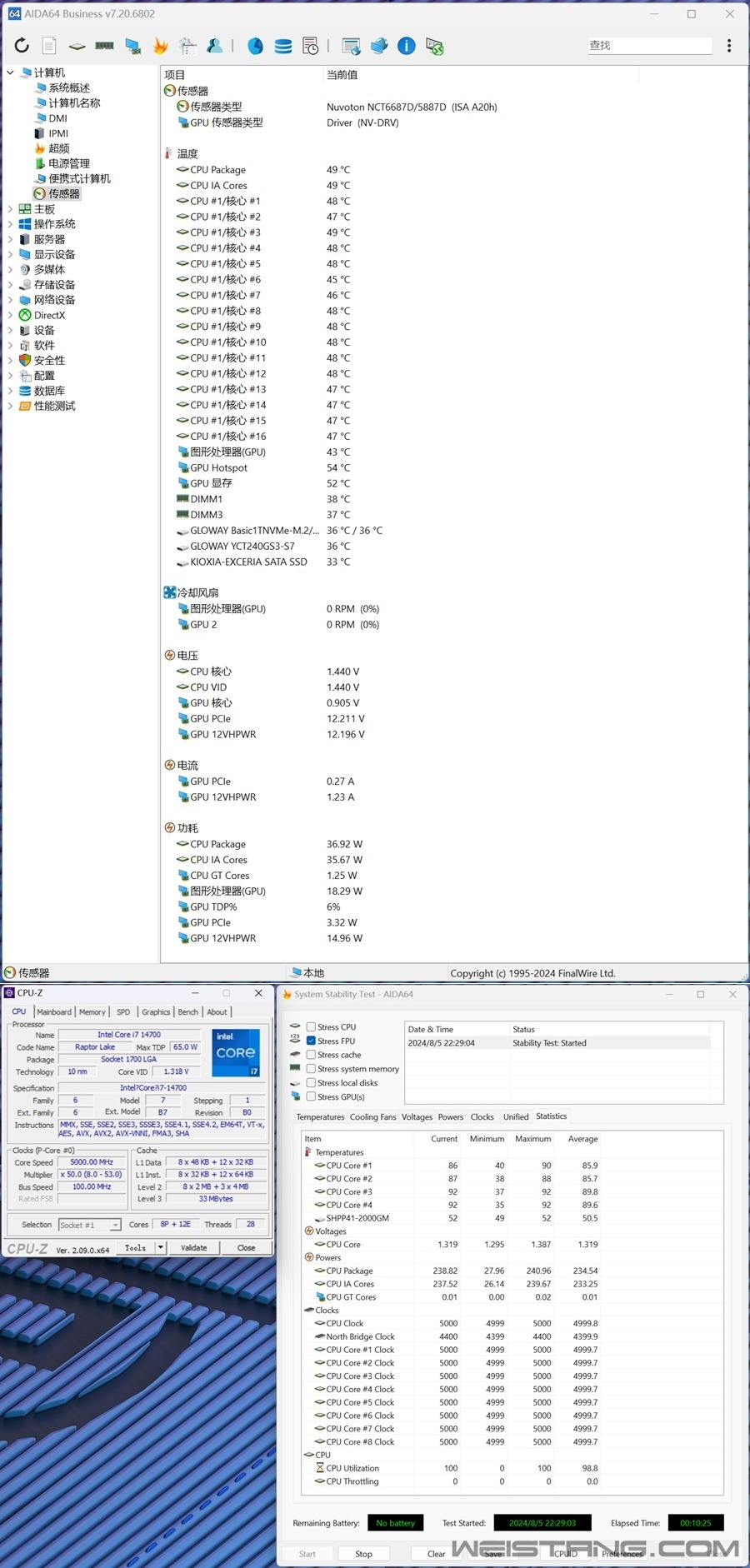The width and height of the screenshot is (750, 1568).
Task: Click the user profile toolbar icon
Action: (215, 46)
